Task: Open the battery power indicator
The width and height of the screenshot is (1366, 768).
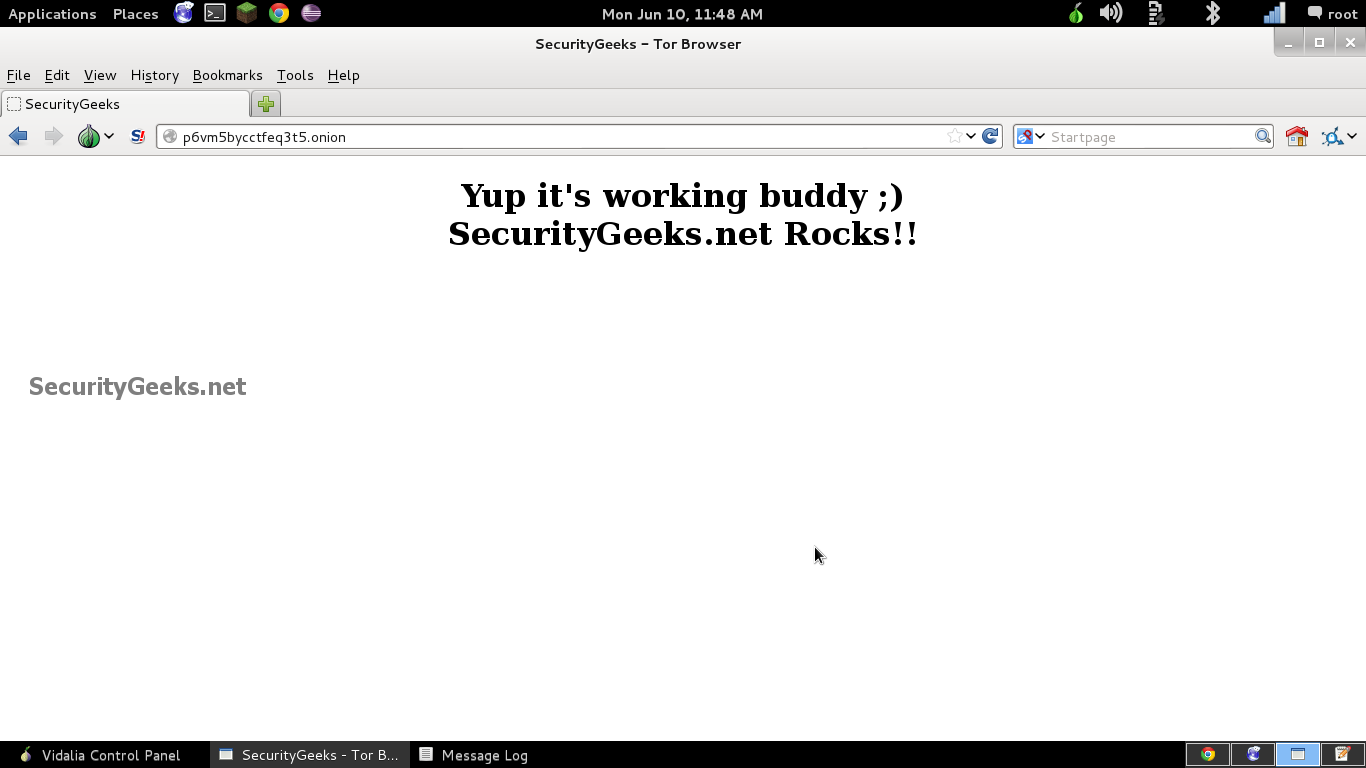Action: tap(1156, 13)
